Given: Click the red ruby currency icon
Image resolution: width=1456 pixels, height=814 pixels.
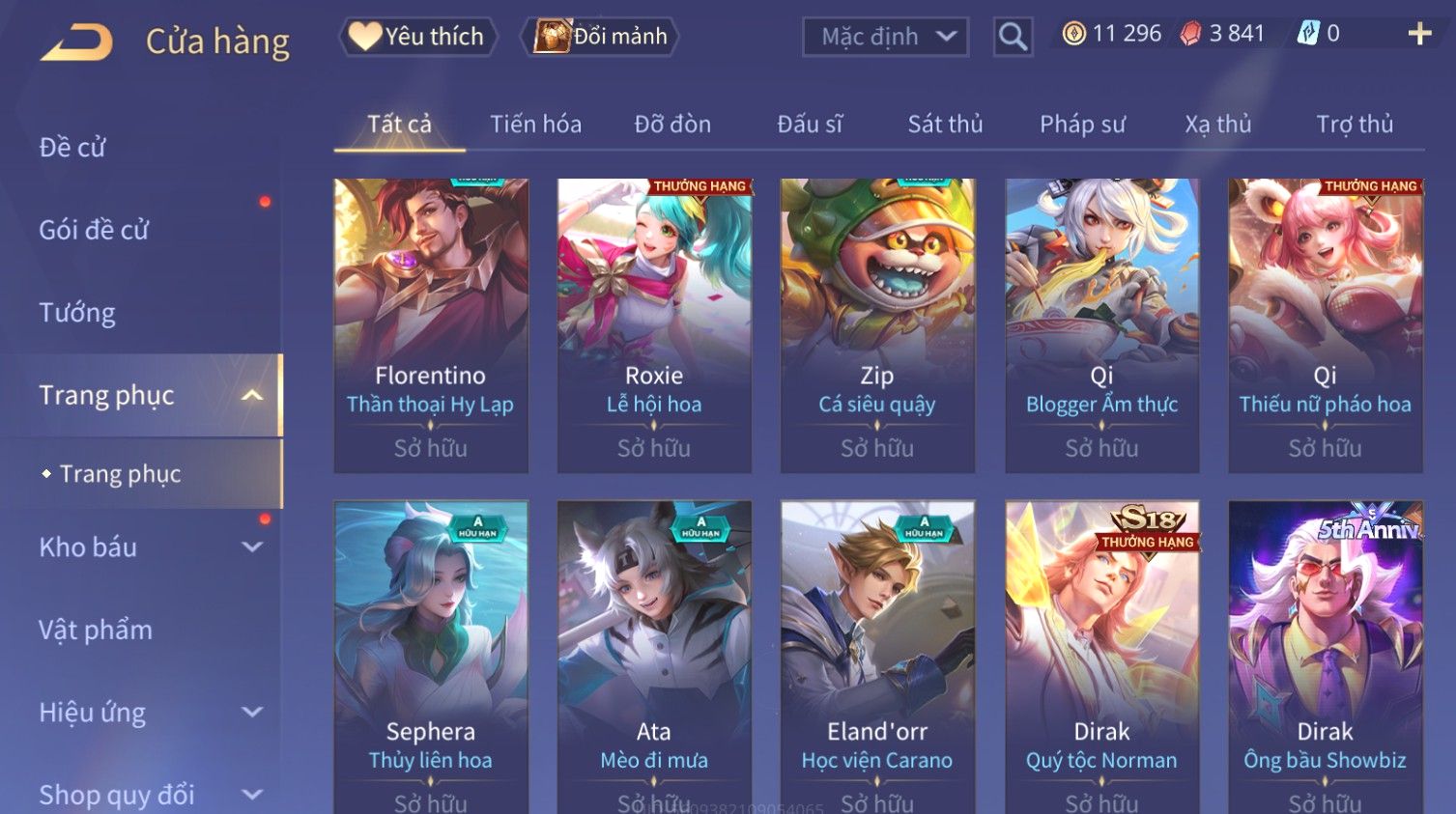Looking at the screenshot, I should (x=1190, y=34).
